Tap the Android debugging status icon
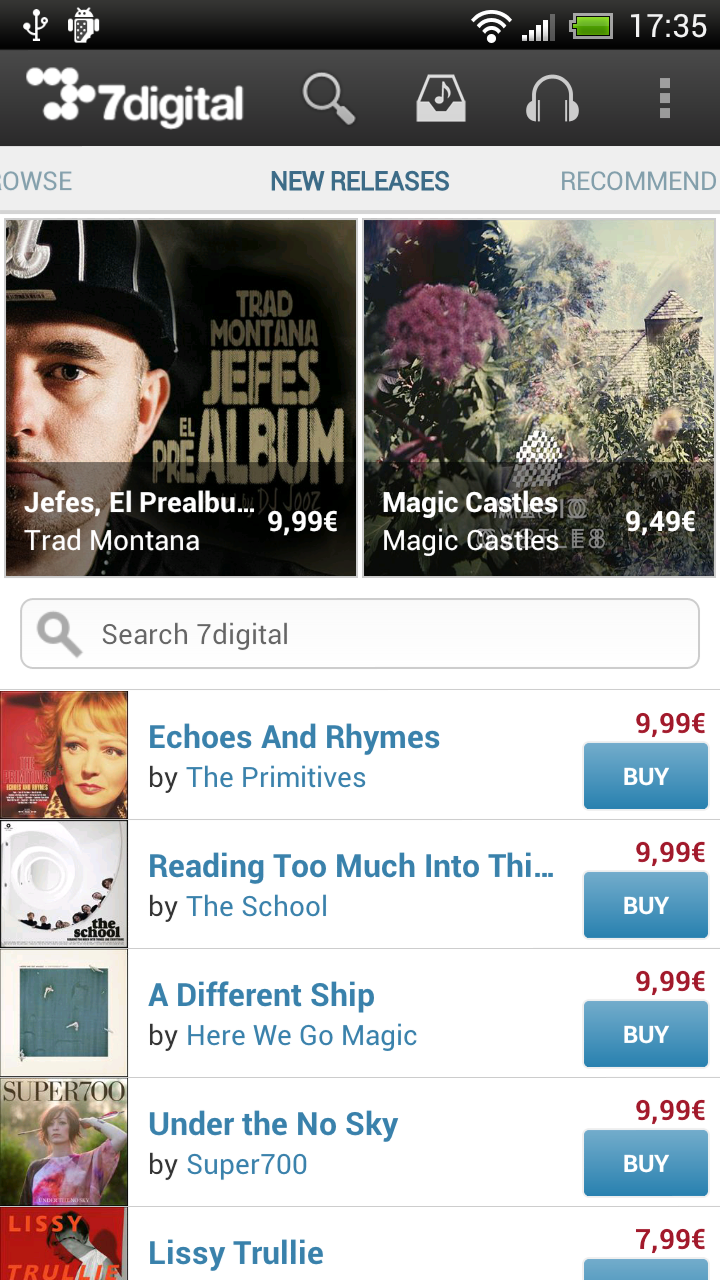 point(83,26)
